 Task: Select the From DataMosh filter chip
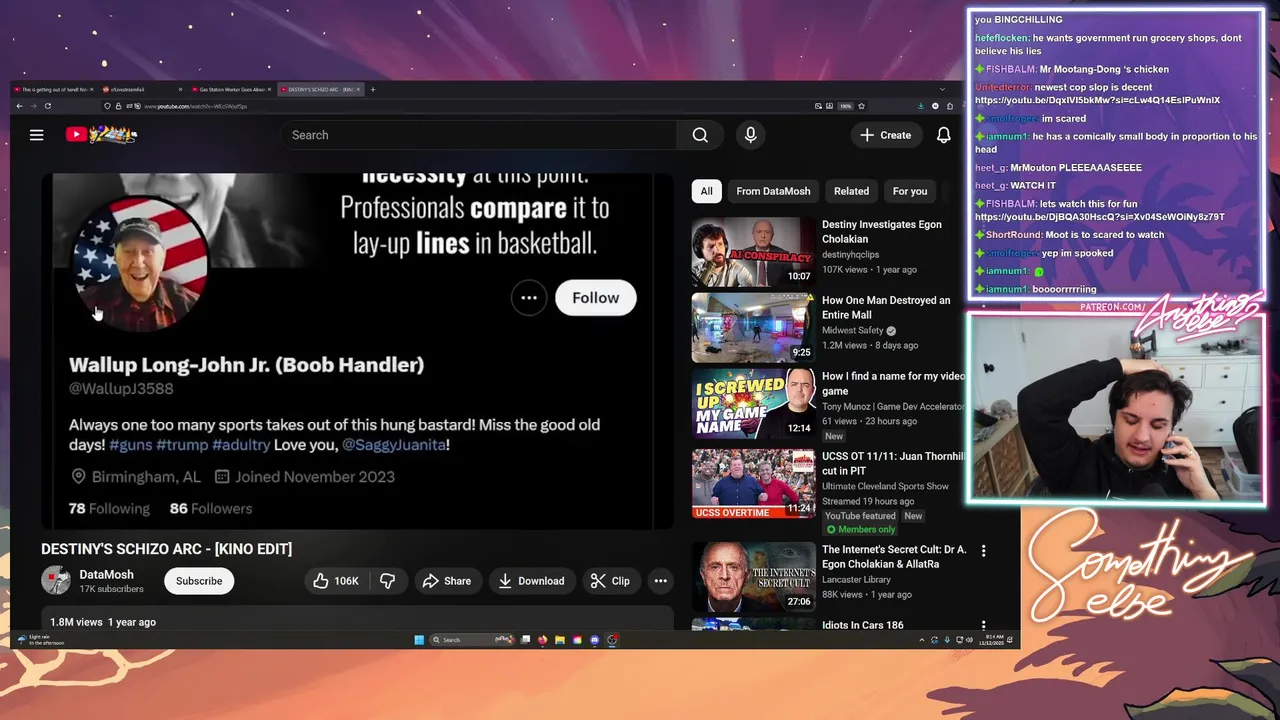click(773, 191)
